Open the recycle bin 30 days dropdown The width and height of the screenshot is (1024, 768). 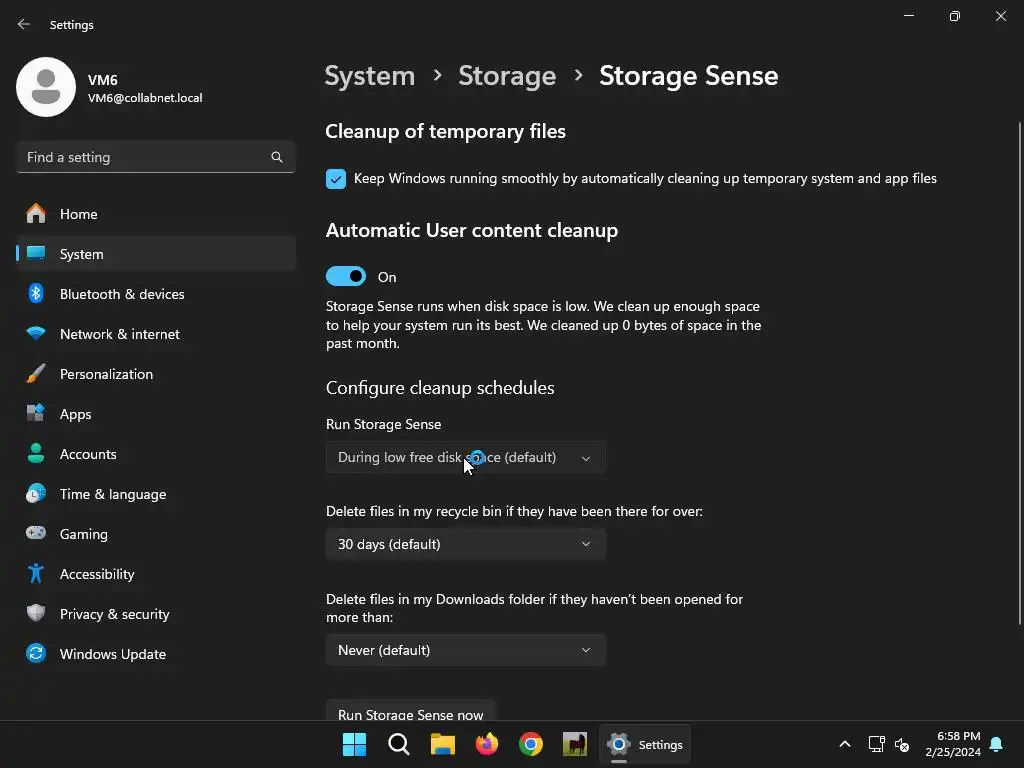coord(465,544)
